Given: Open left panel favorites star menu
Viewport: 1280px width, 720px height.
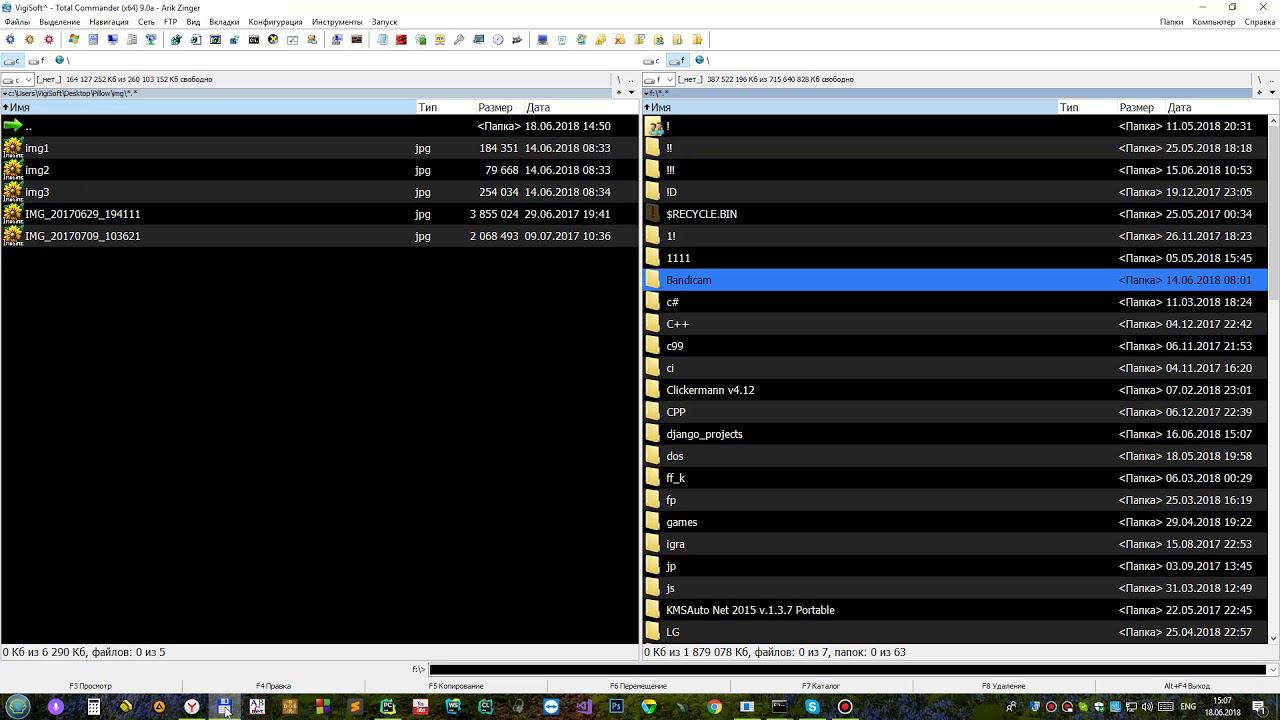Looking at the screenshot, I should [x=618, y=93].
